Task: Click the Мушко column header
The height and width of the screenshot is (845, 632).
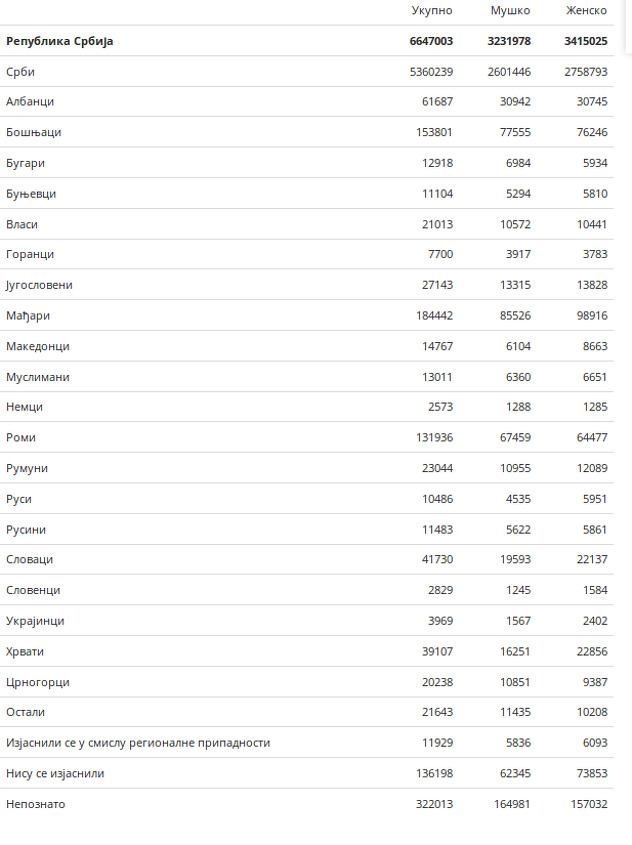Action: [510, 10]
